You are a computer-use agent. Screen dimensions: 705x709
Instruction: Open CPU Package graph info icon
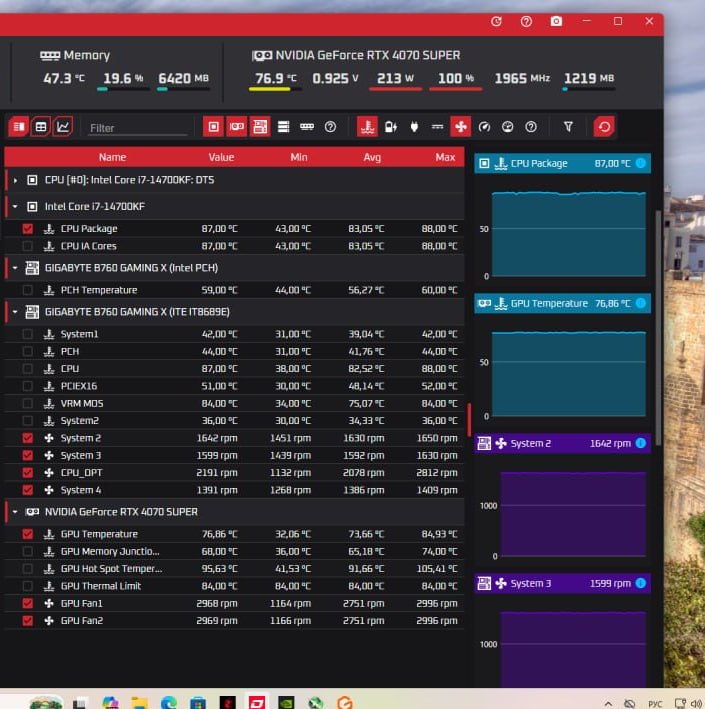641,163
